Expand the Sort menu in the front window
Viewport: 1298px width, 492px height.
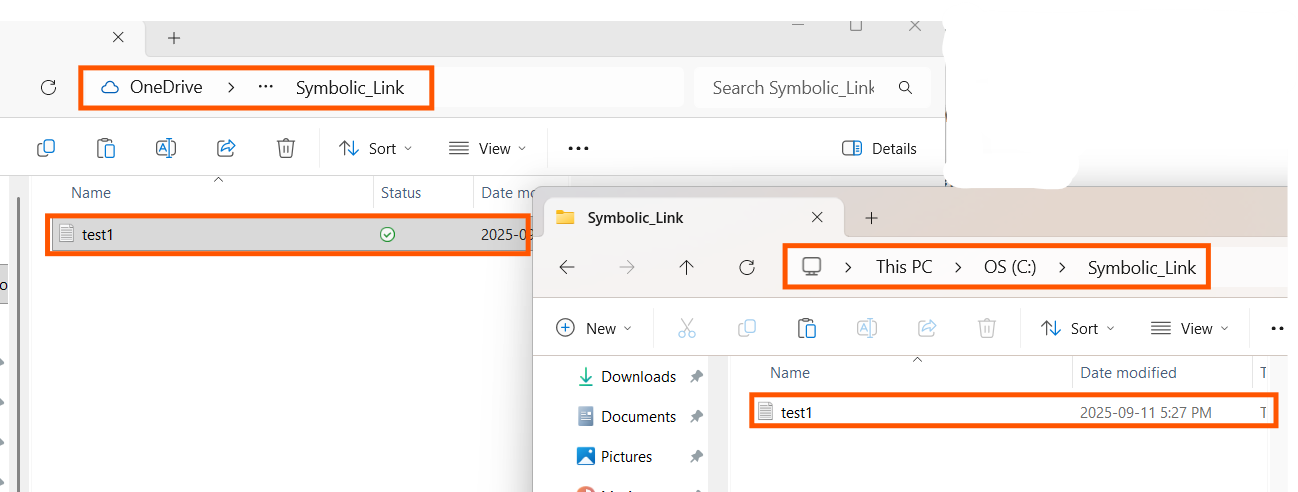click(x=1077, y=328)
